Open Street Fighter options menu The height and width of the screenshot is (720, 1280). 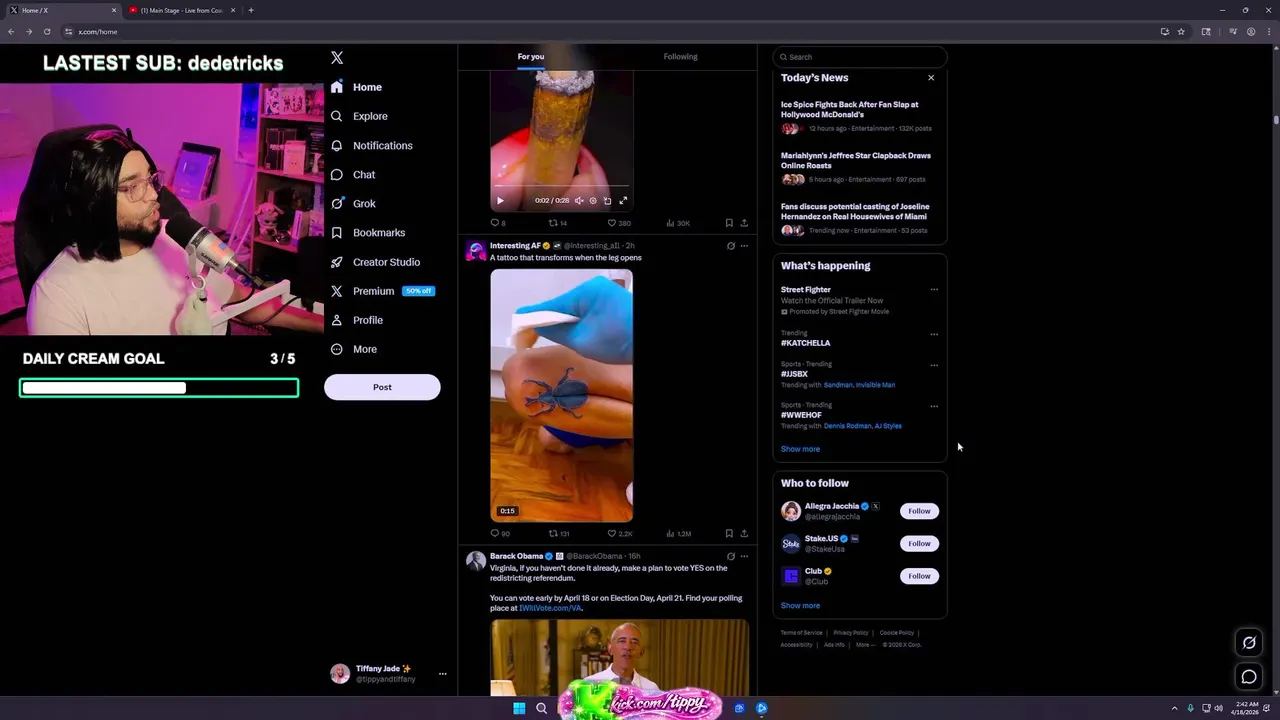pyautogui.click(x=934, y=290)
